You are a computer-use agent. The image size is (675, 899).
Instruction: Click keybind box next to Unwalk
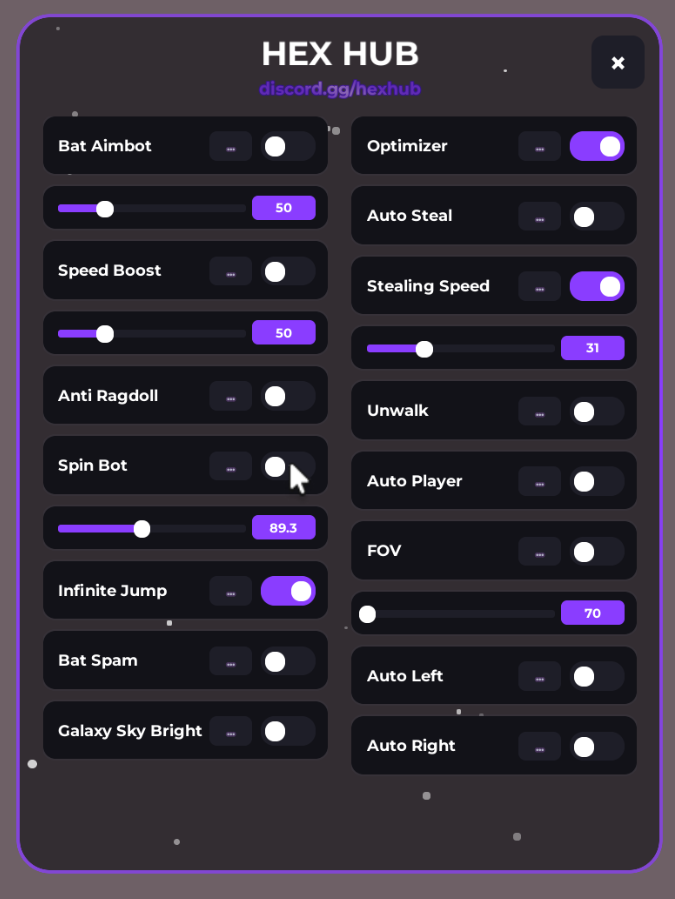[x=540, y=411]
